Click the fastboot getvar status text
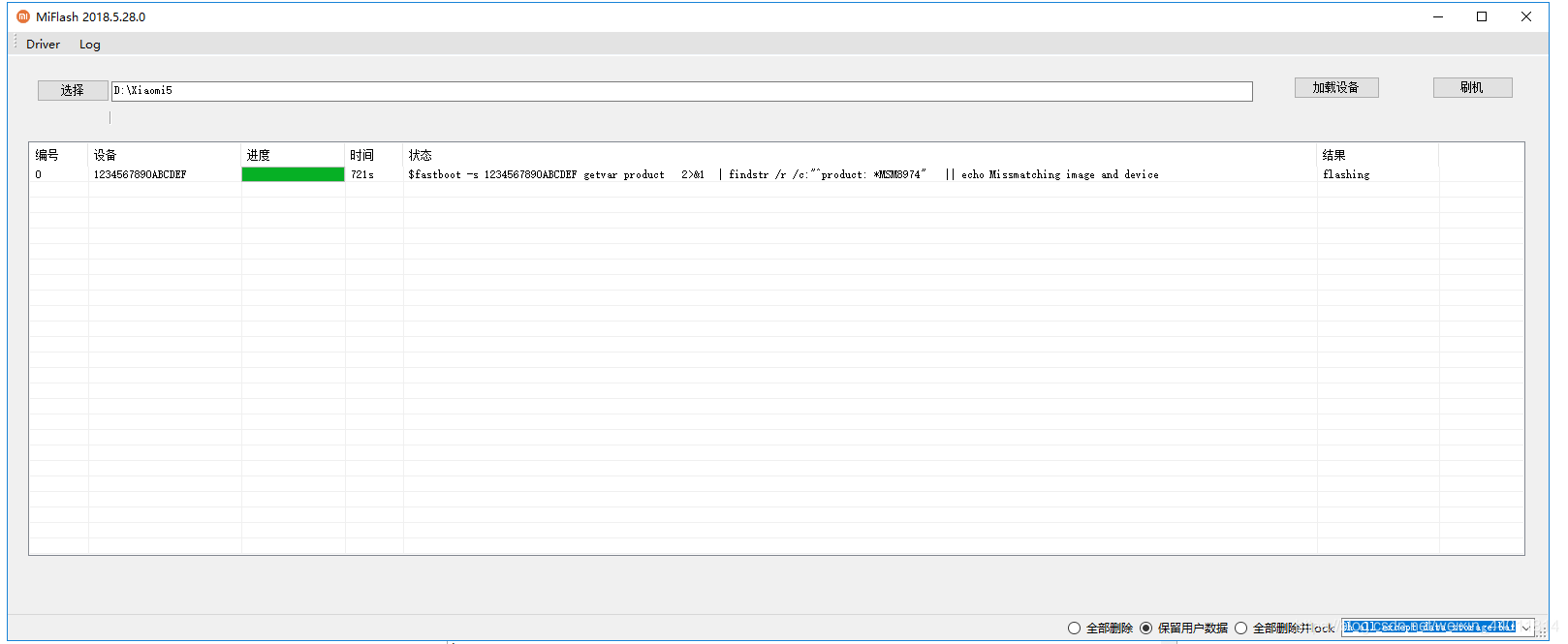The width and height of the screenshot is (1568, 644). (783, 174)
